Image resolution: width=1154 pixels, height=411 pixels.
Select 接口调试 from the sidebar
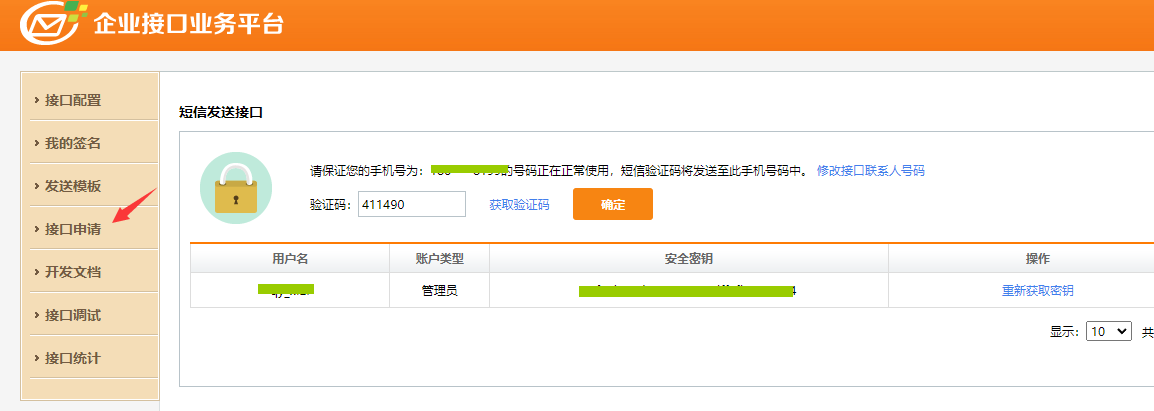(x=73, y=315)
